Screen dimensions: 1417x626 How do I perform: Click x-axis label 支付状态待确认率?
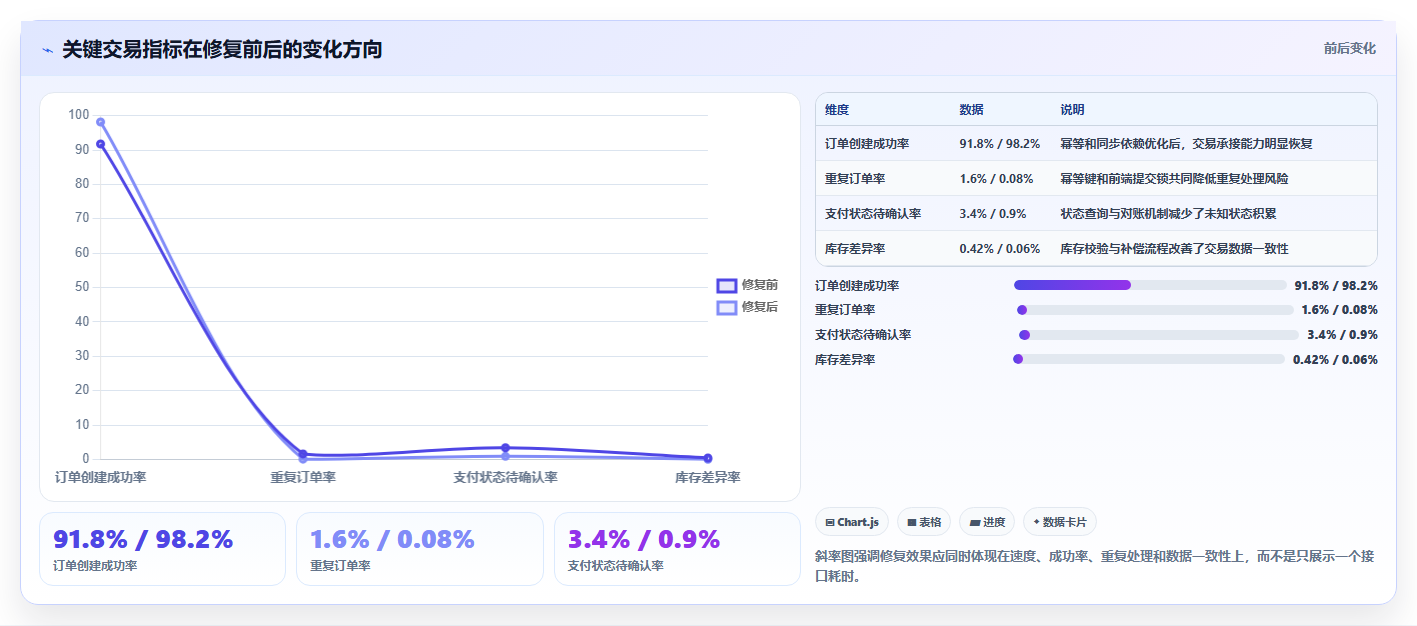tap(505, 477)
